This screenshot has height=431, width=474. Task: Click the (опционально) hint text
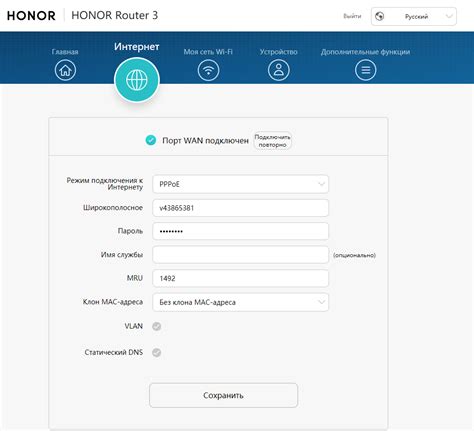[354, 255]
